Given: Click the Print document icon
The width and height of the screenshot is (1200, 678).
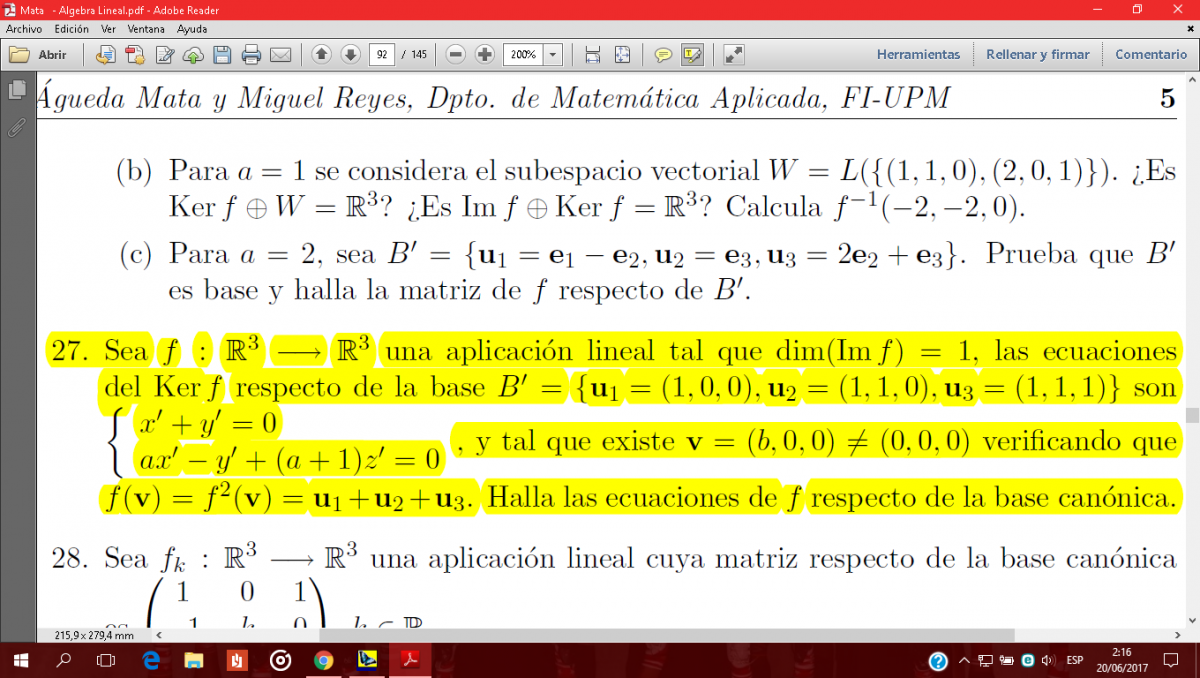Looking at the screenshot, I should click(251, 54).
